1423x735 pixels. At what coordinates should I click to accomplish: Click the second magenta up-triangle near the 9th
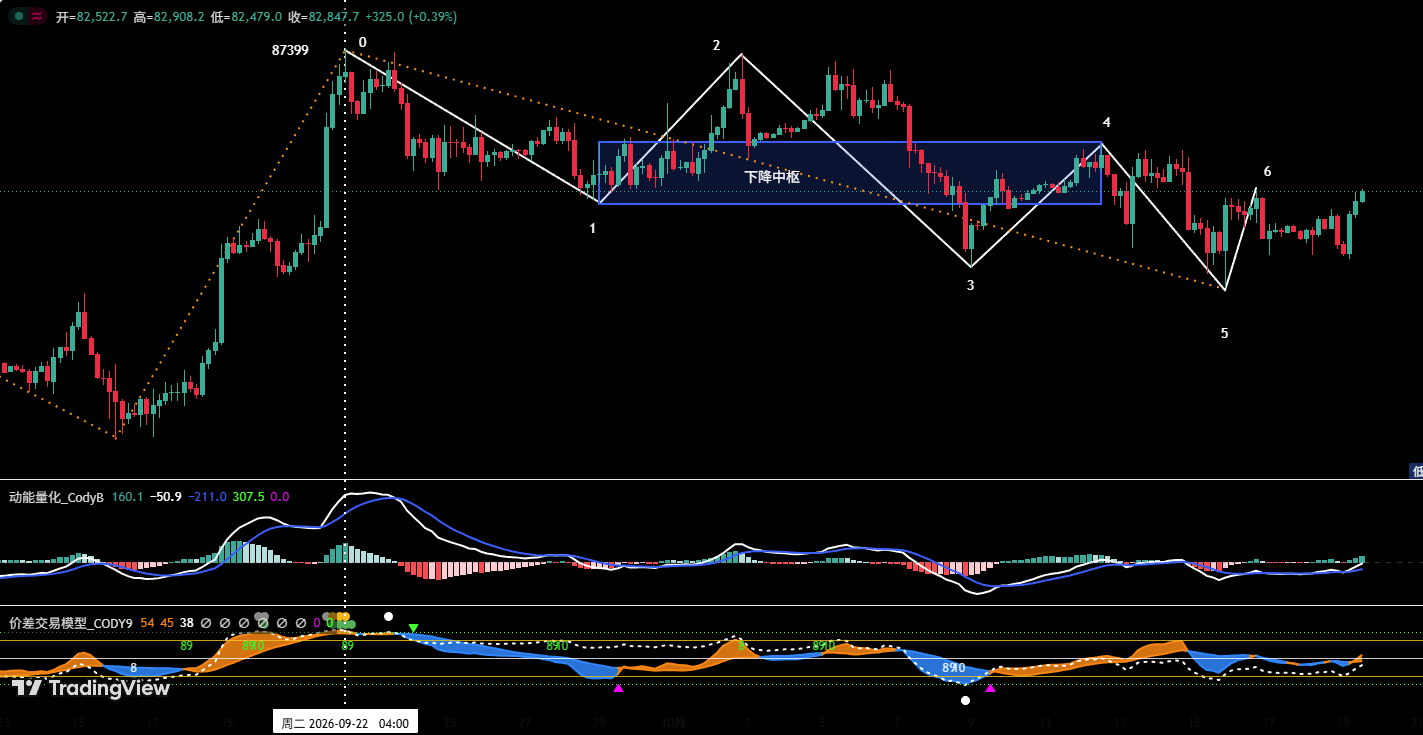click(990, 688)
